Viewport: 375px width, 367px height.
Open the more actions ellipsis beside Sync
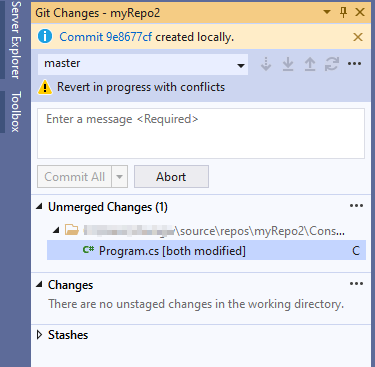[x=354, y=64]
